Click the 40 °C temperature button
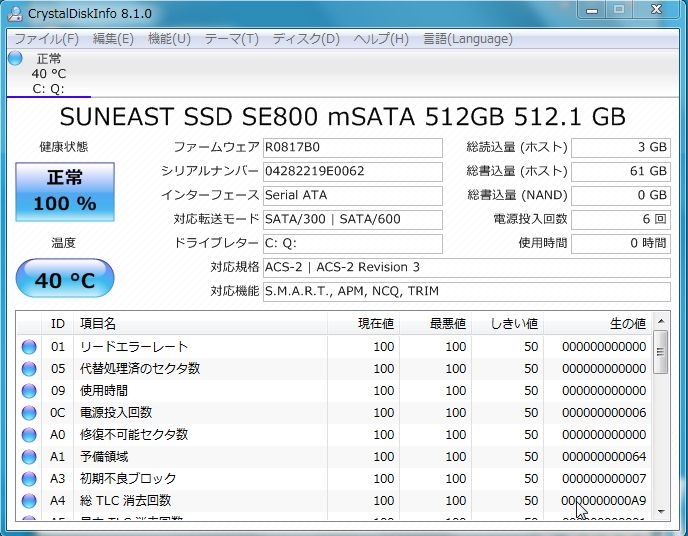The width and height of the screenshot is (688, 536). (65, 278)
